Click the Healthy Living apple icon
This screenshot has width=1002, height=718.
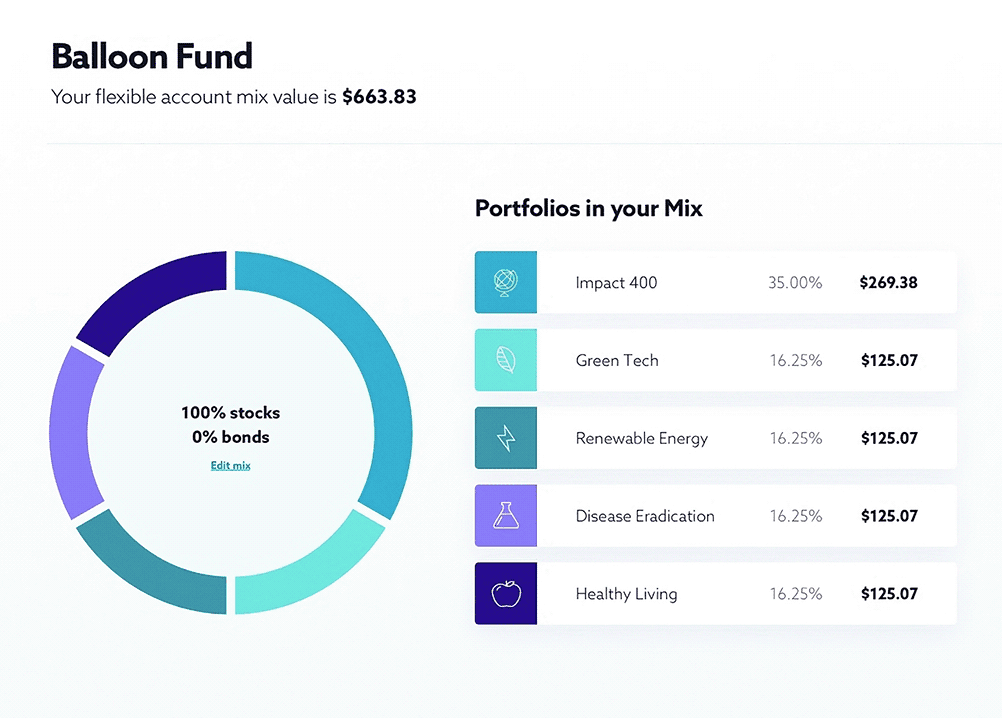[x=505, y=593]
